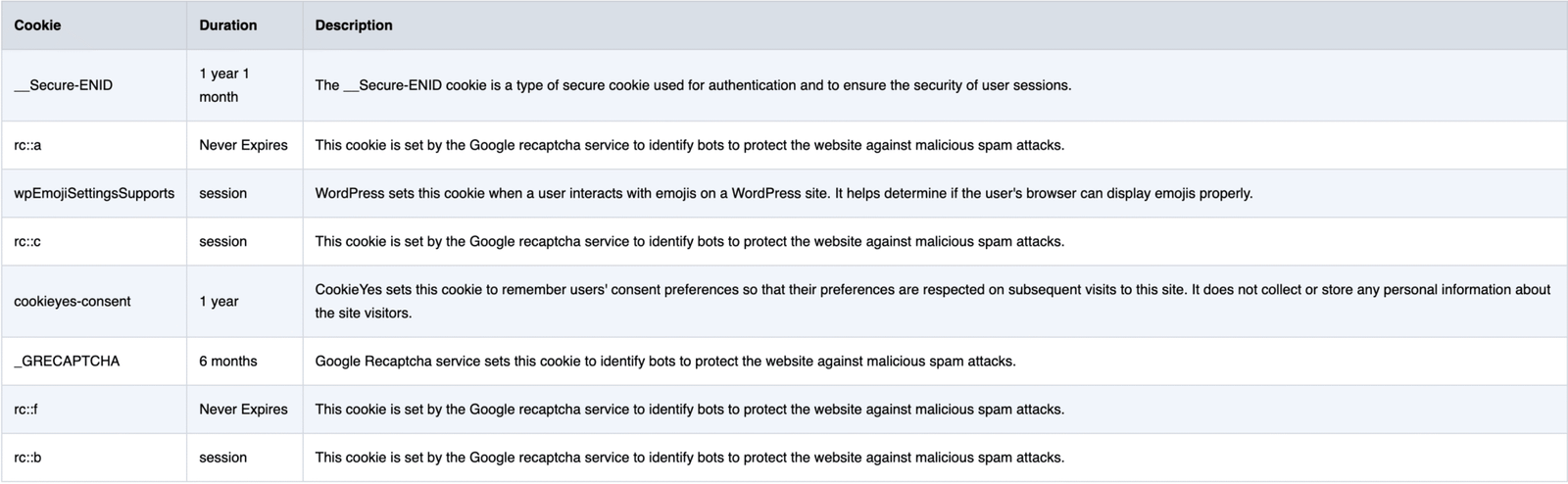1568x484 pixels.
Task: Click the Description column header
Action: click(x=354, y=25)
